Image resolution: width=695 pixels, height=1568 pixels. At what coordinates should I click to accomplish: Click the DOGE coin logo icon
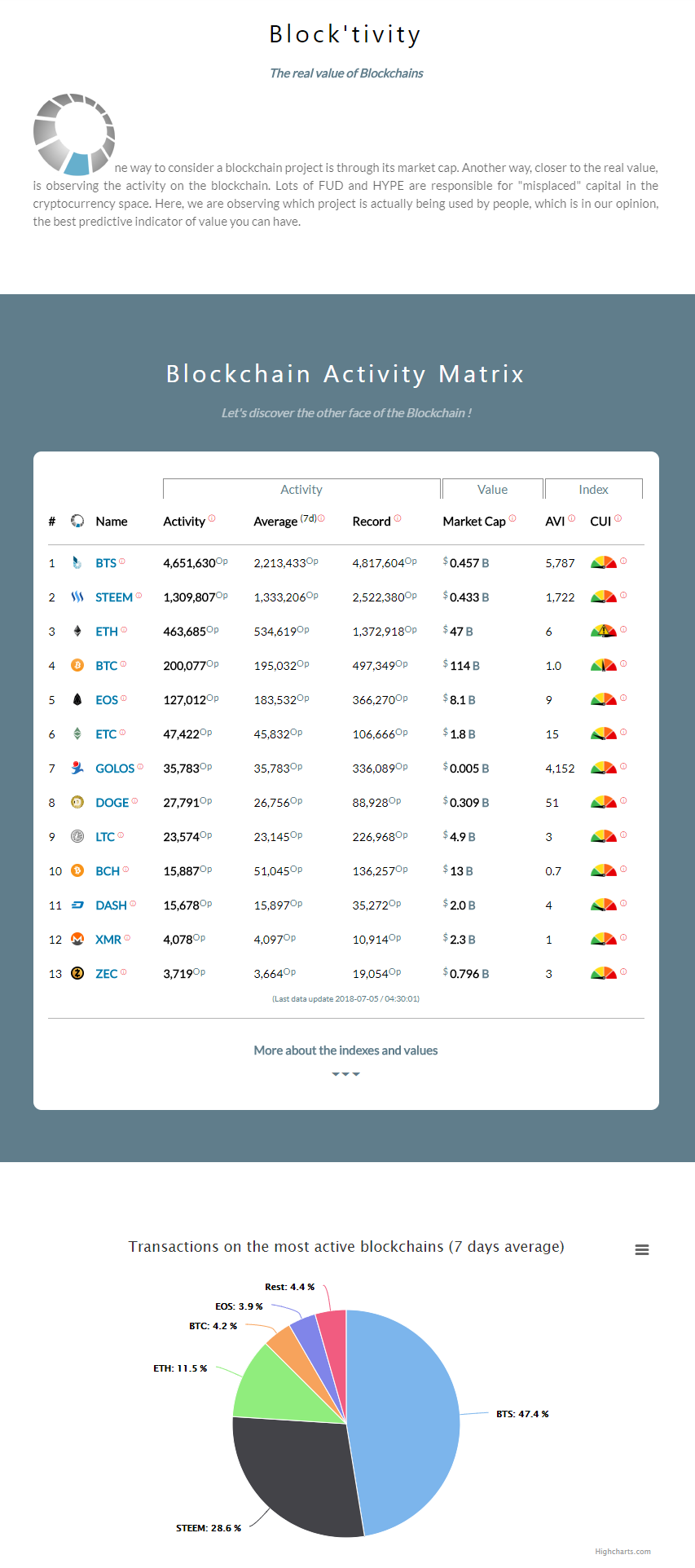[77, 803]
